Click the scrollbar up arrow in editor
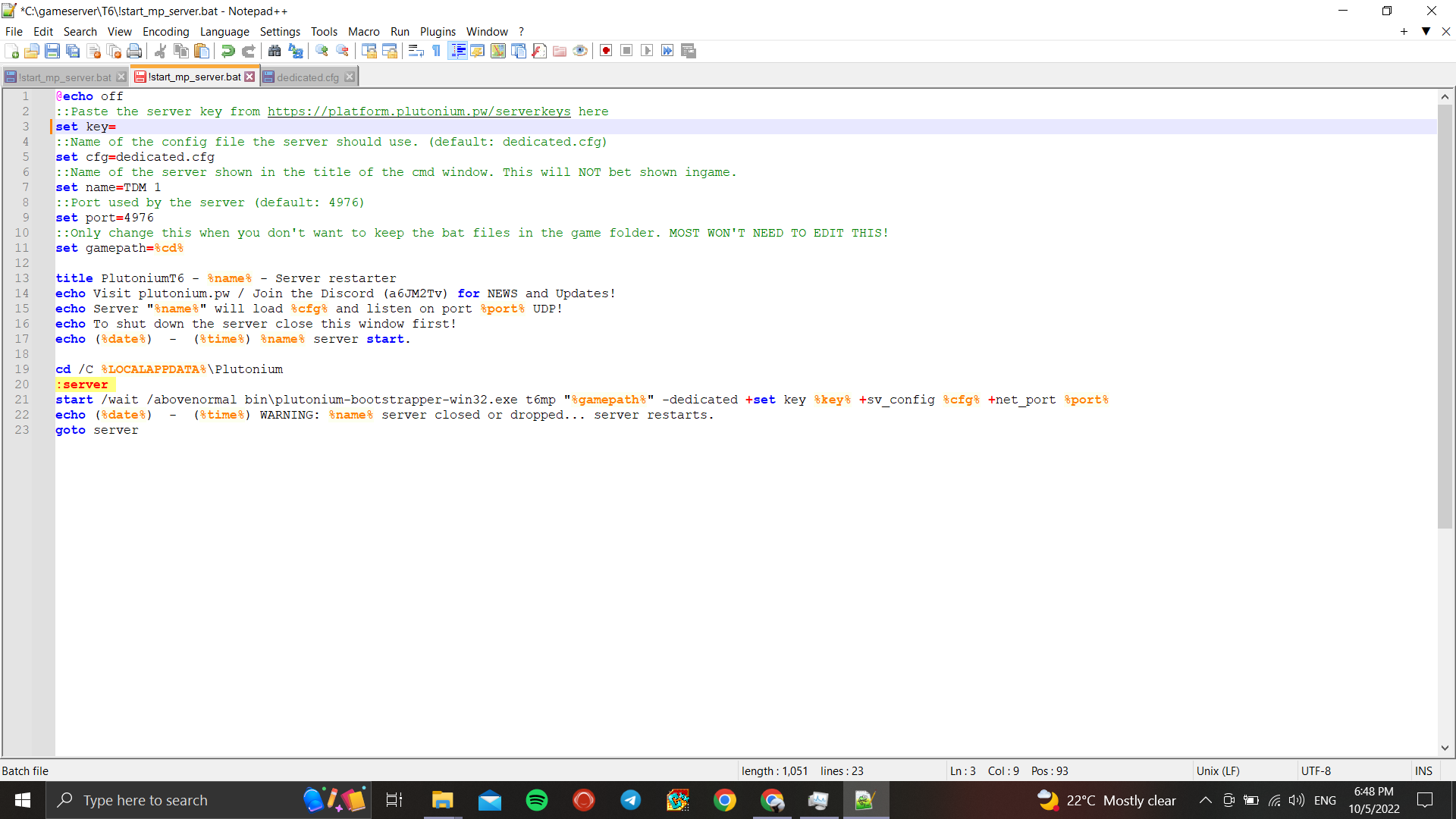Viewport: 1456px width, 819px height. [x=1445, y=96]
